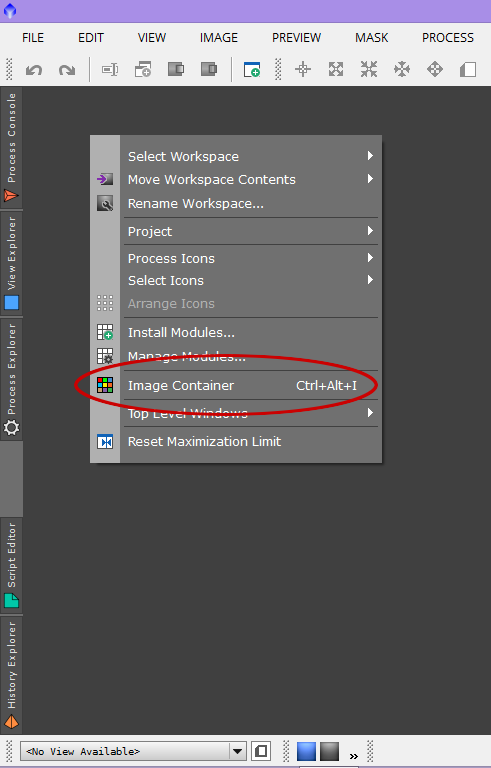Screen dimensions: 491x768
Task: Show more bottom toolbar items chevron
Action: pyautogui.click(x=353, y=756)
